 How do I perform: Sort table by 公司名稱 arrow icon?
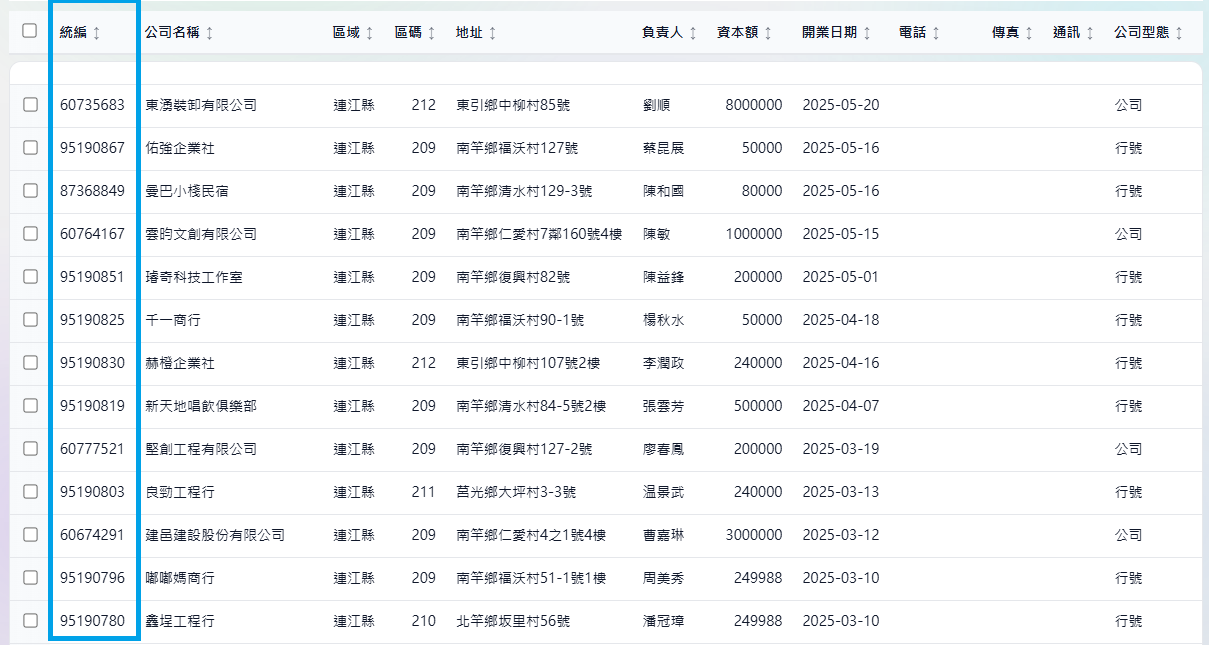(x=209, y=33)
